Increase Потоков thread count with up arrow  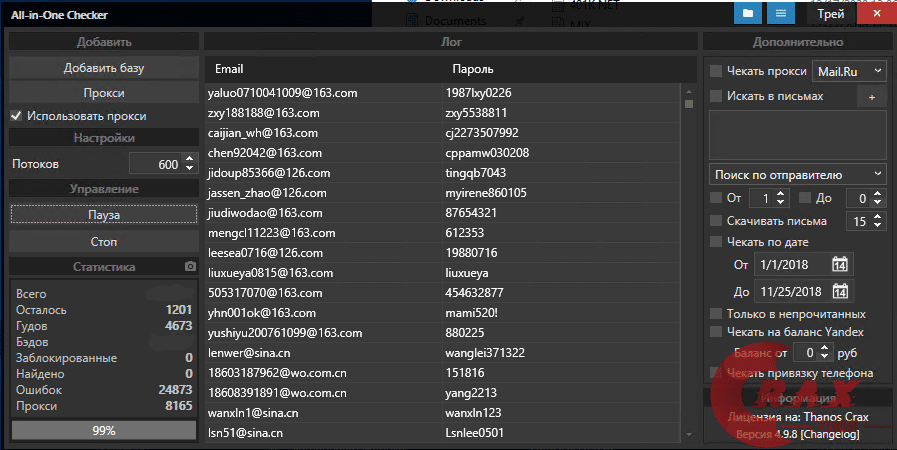pyautogui.click(x=190, y=158)
